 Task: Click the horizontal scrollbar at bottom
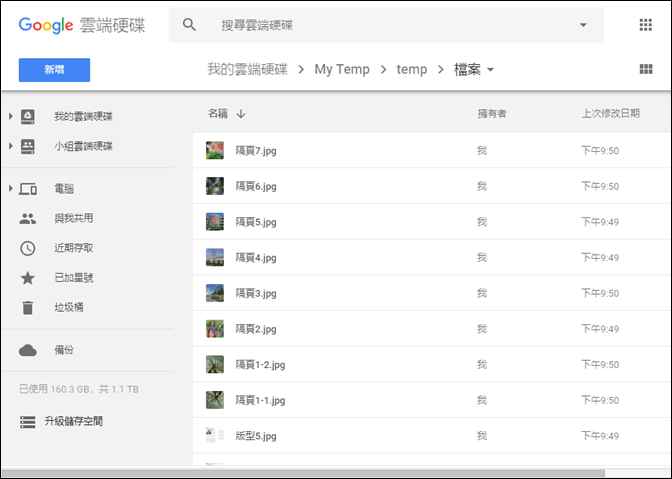(303, 473)
